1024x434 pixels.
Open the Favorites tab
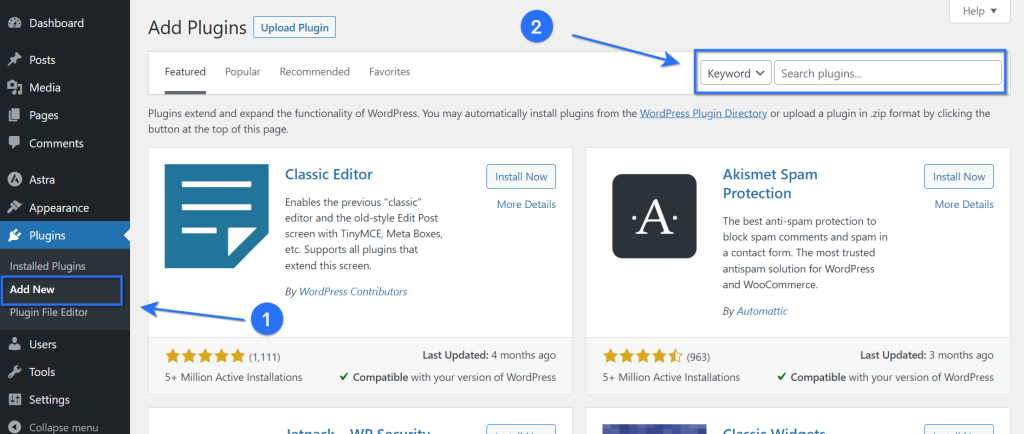389,72
